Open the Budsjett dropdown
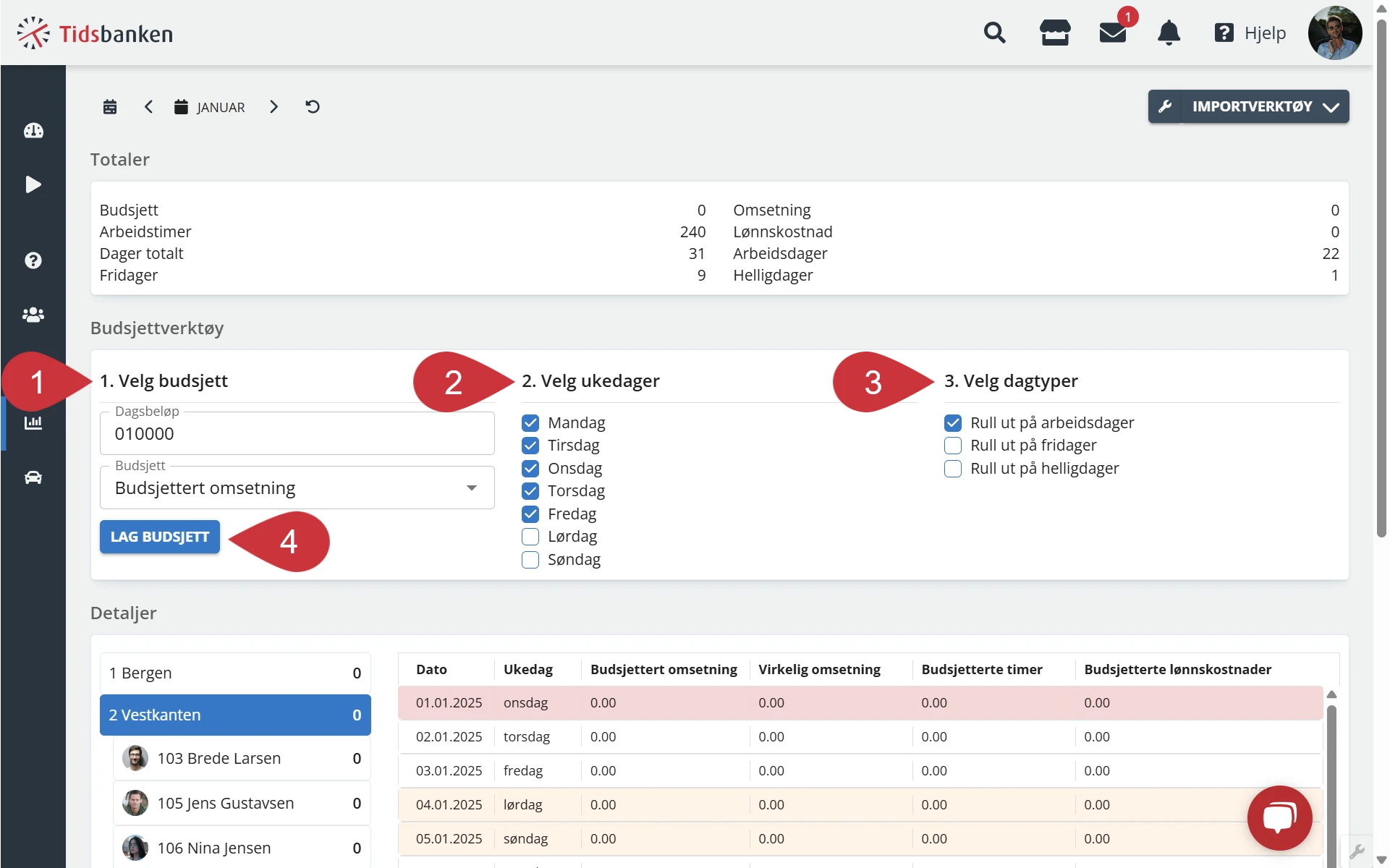 pos(297,488)
